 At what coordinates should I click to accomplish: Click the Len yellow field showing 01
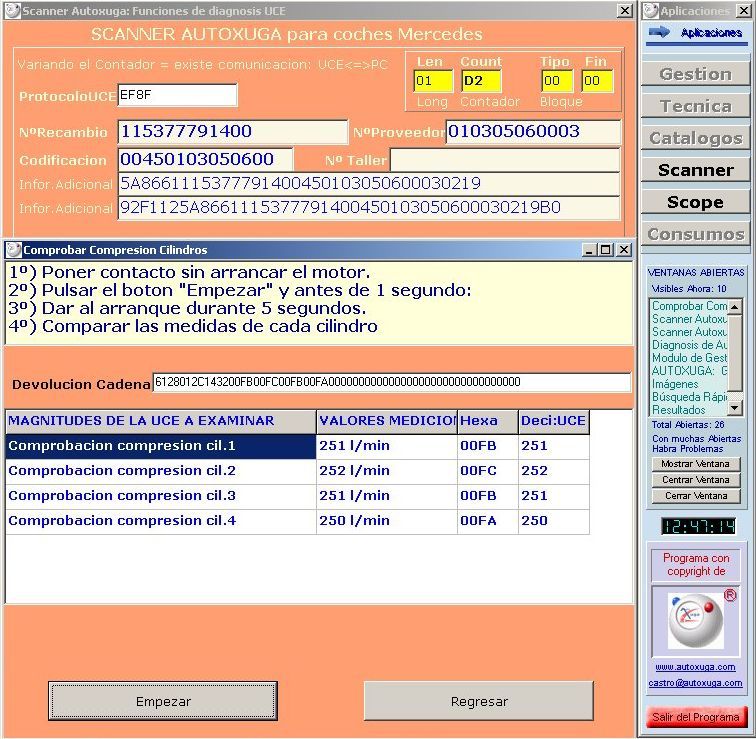433,81
